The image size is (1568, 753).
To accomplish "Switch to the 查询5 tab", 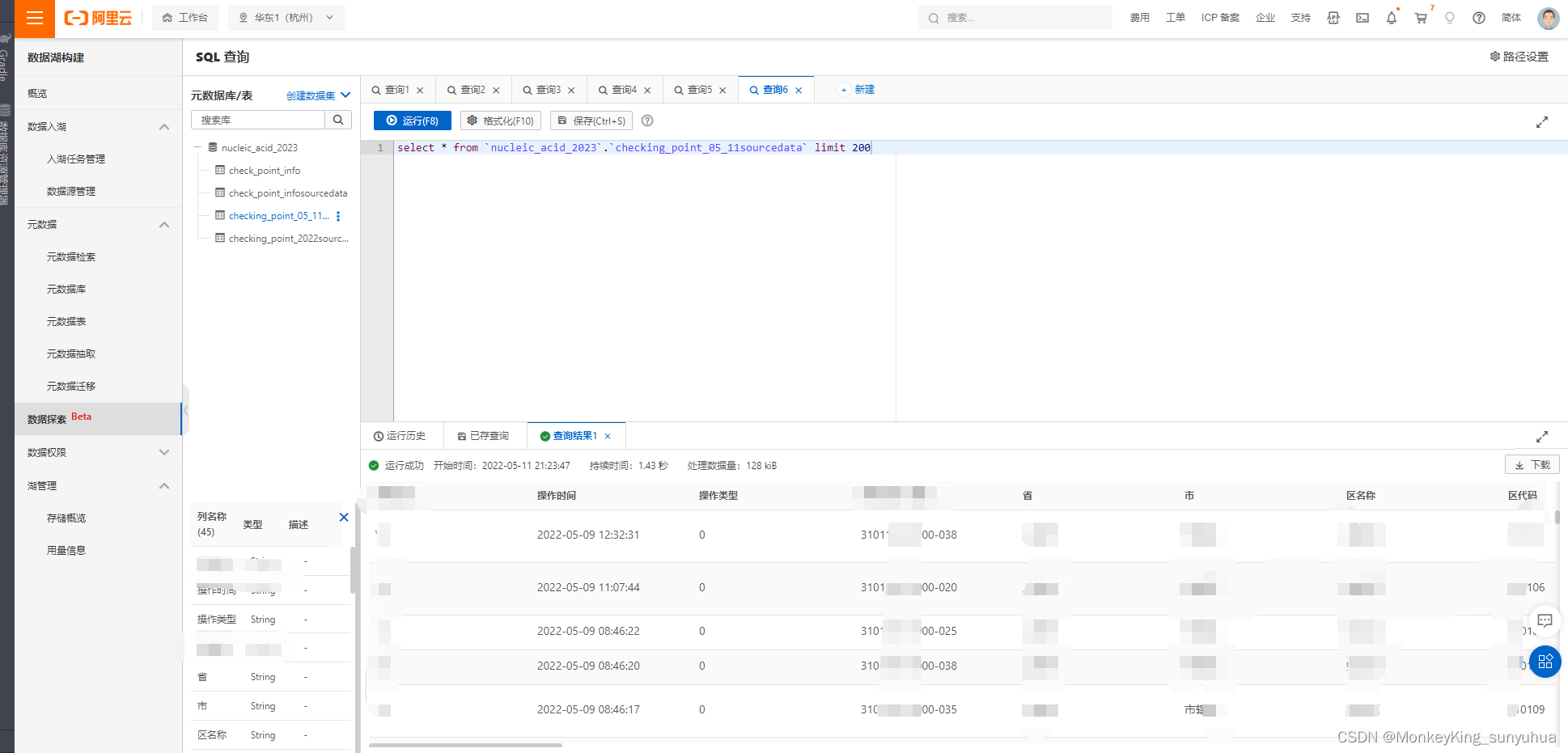I will pyautogui.click(x=700, y=90).
